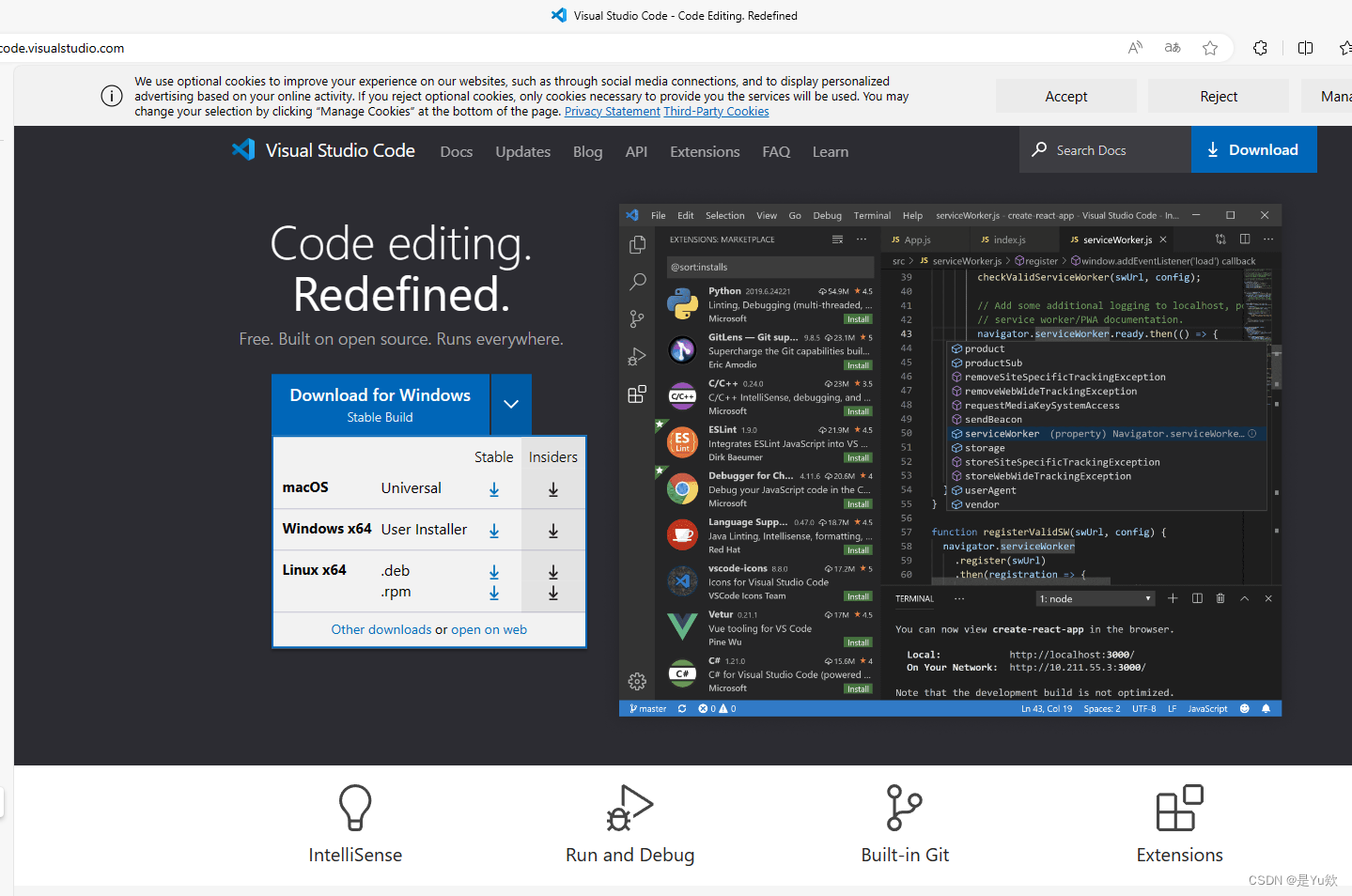Click the Search Docs field
This screenshot has height=896, width=1352.
coord(1105,149)
